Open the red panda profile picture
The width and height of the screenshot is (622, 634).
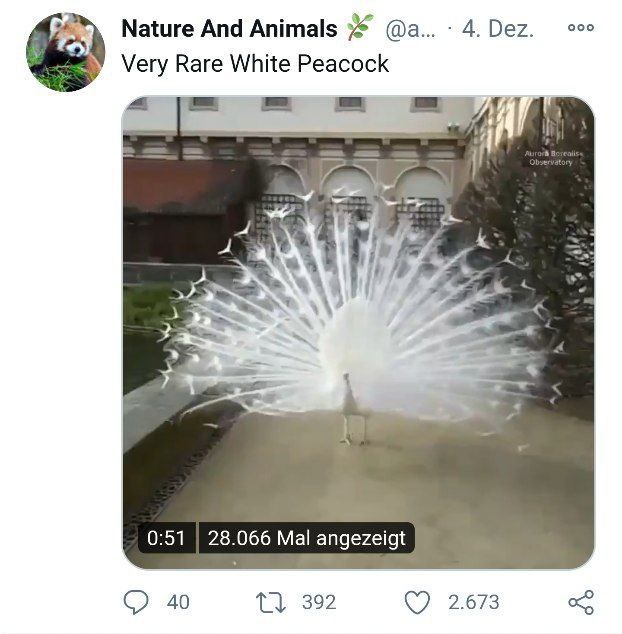(66, 52)
